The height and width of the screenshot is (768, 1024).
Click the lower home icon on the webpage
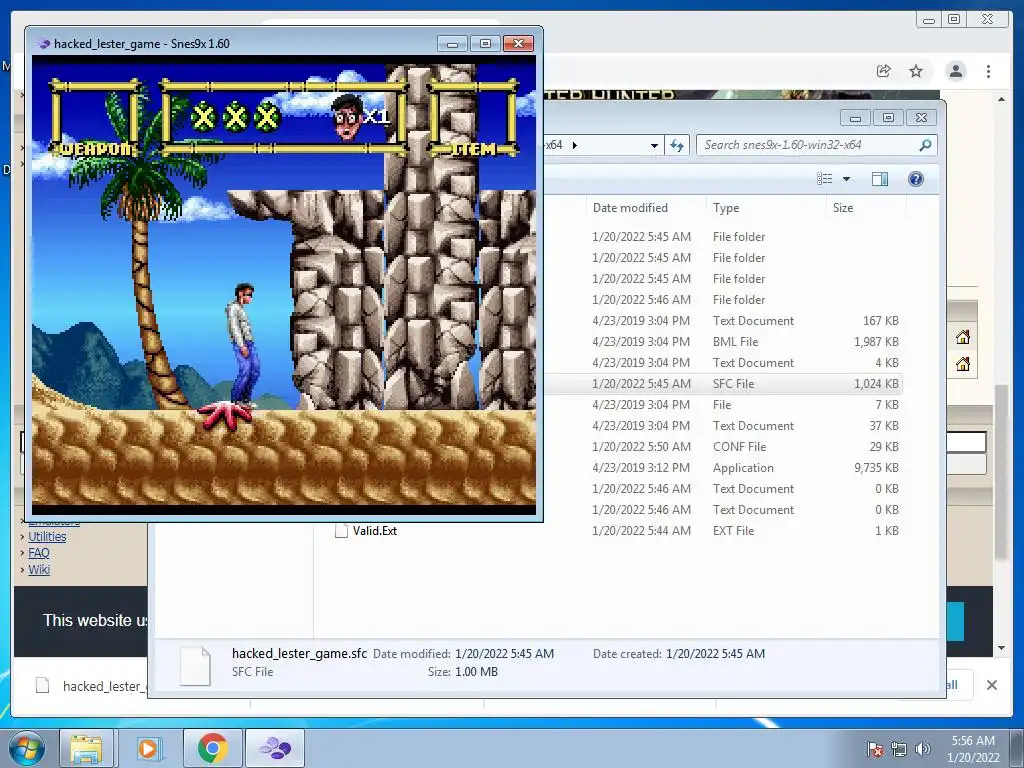pyautogui.click(x=963, y=364)
